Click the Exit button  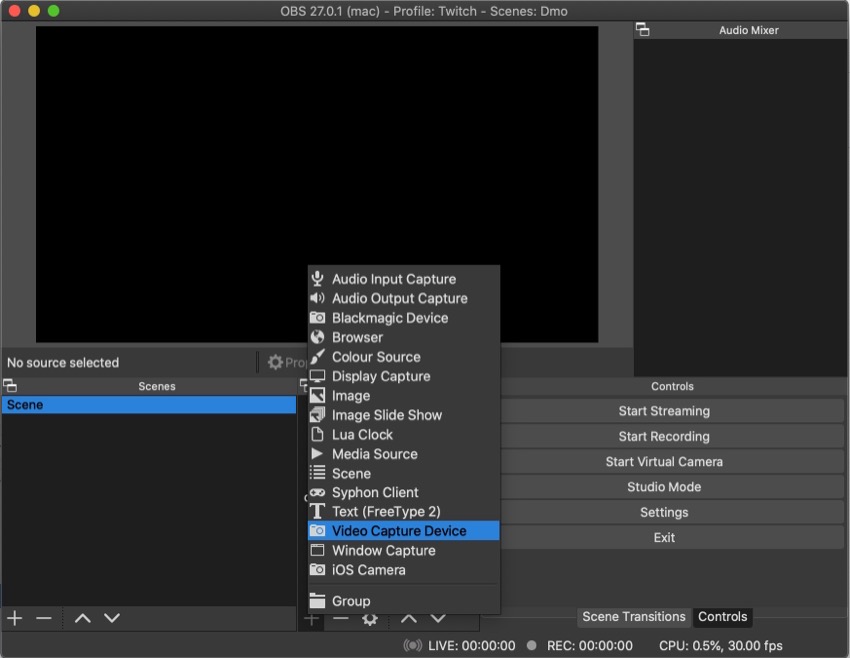(x=664, y=538)
